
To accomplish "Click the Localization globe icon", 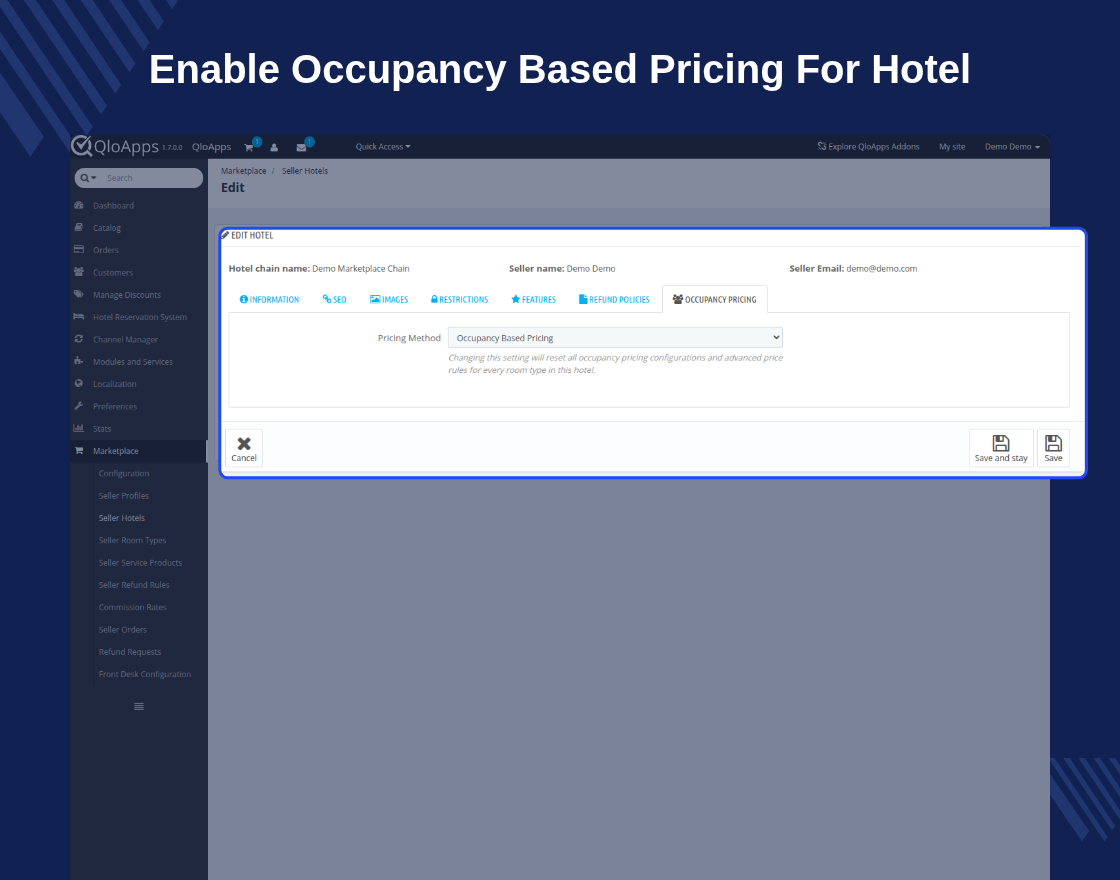I will [79, 384].
